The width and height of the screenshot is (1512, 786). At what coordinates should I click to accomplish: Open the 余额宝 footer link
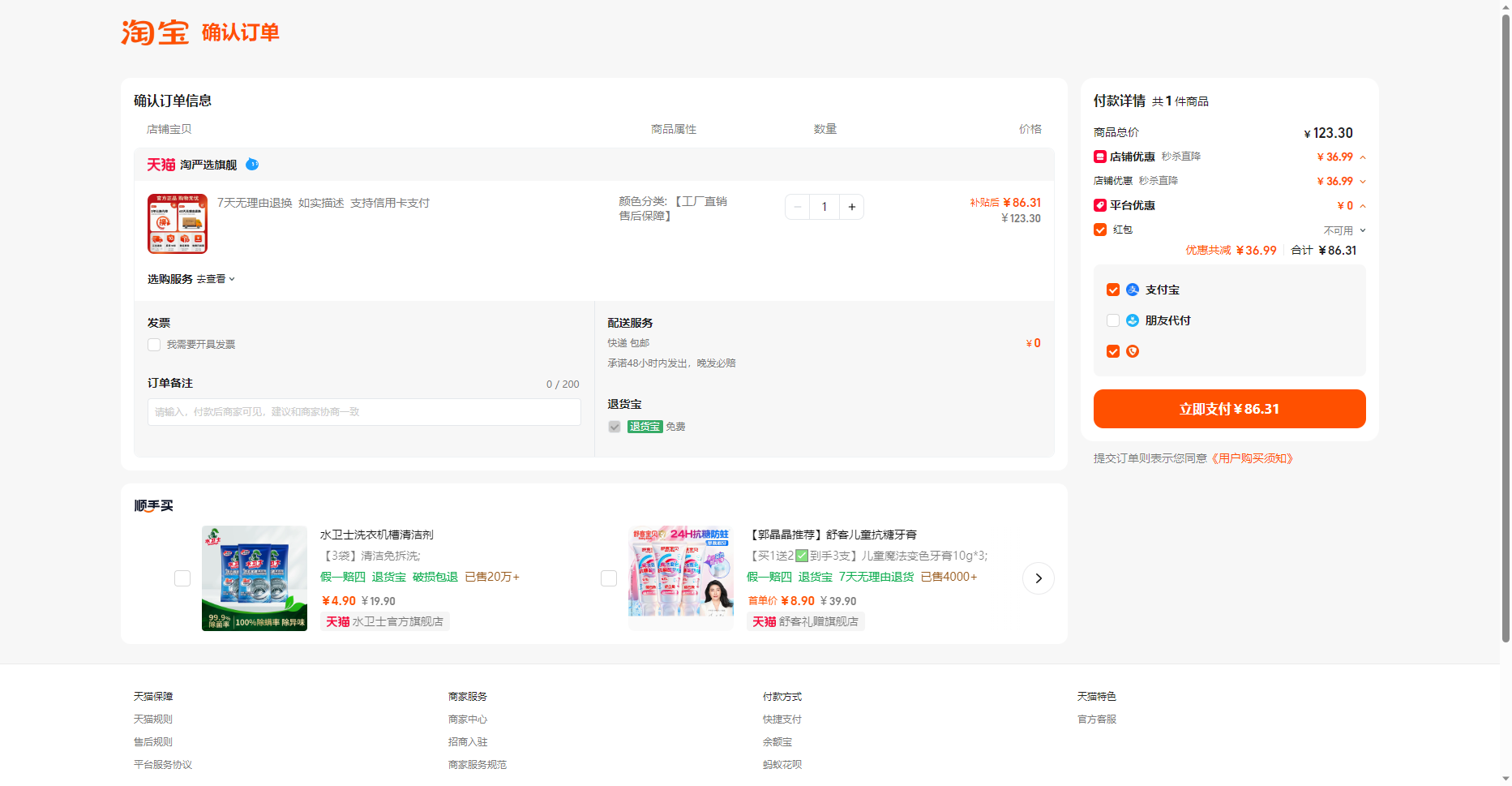click(777, 742)
